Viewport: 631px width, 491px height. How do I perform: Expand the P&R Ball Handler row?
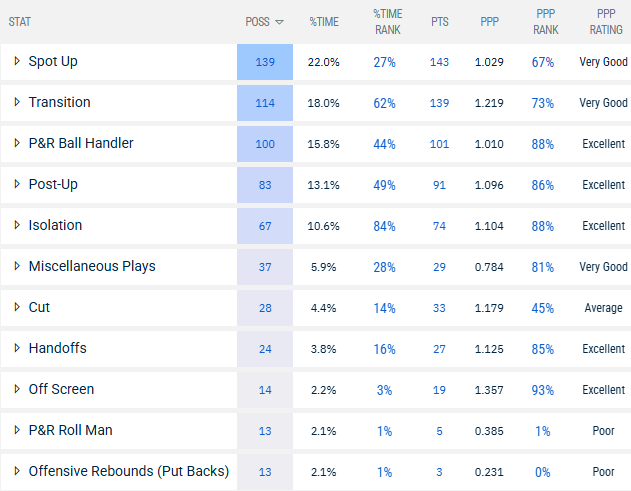point(17,144)
